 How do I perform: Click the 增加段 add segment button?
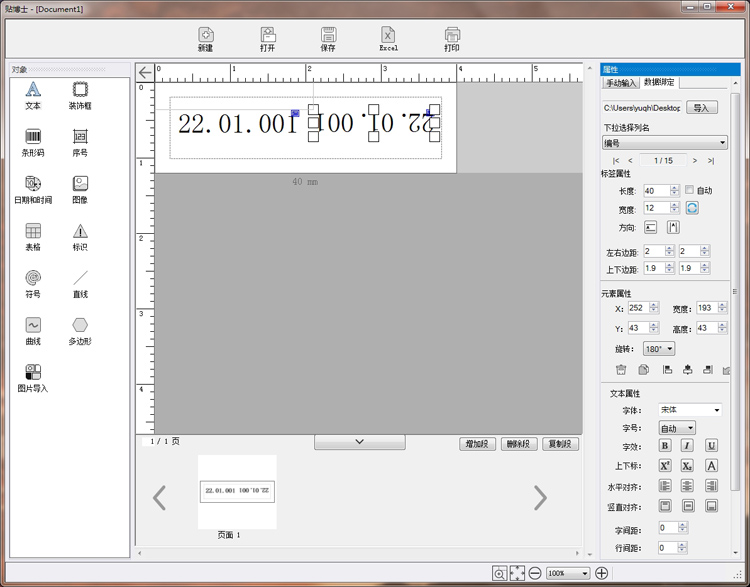pyautogui.click(x=478, y=444)
